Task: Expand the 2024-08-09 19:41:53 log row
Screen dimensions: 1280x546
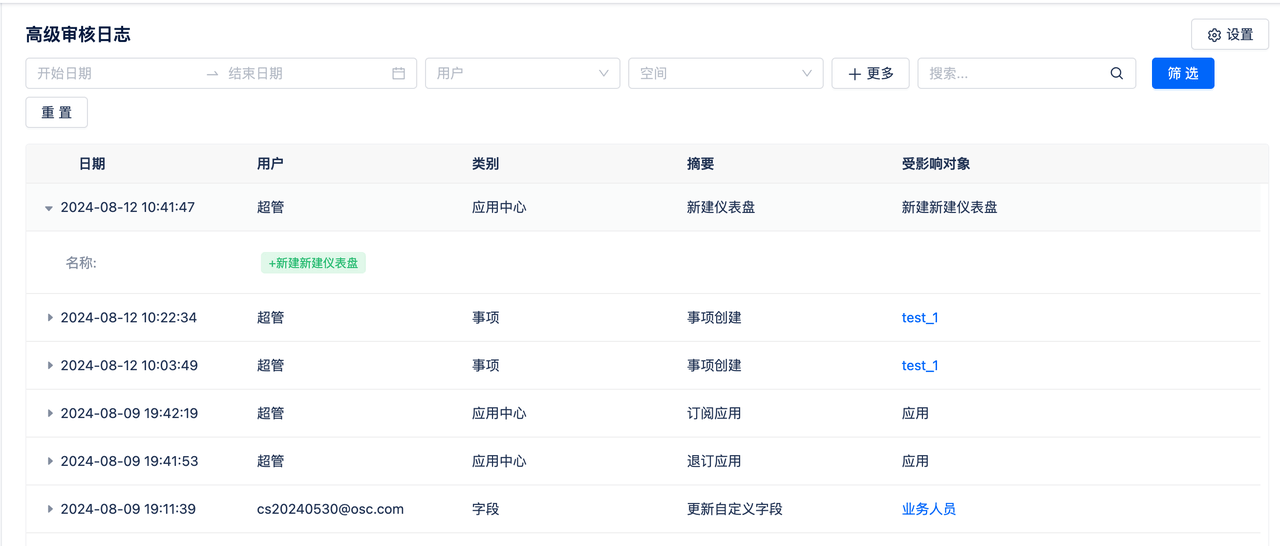Action: [x=50, y=462]
